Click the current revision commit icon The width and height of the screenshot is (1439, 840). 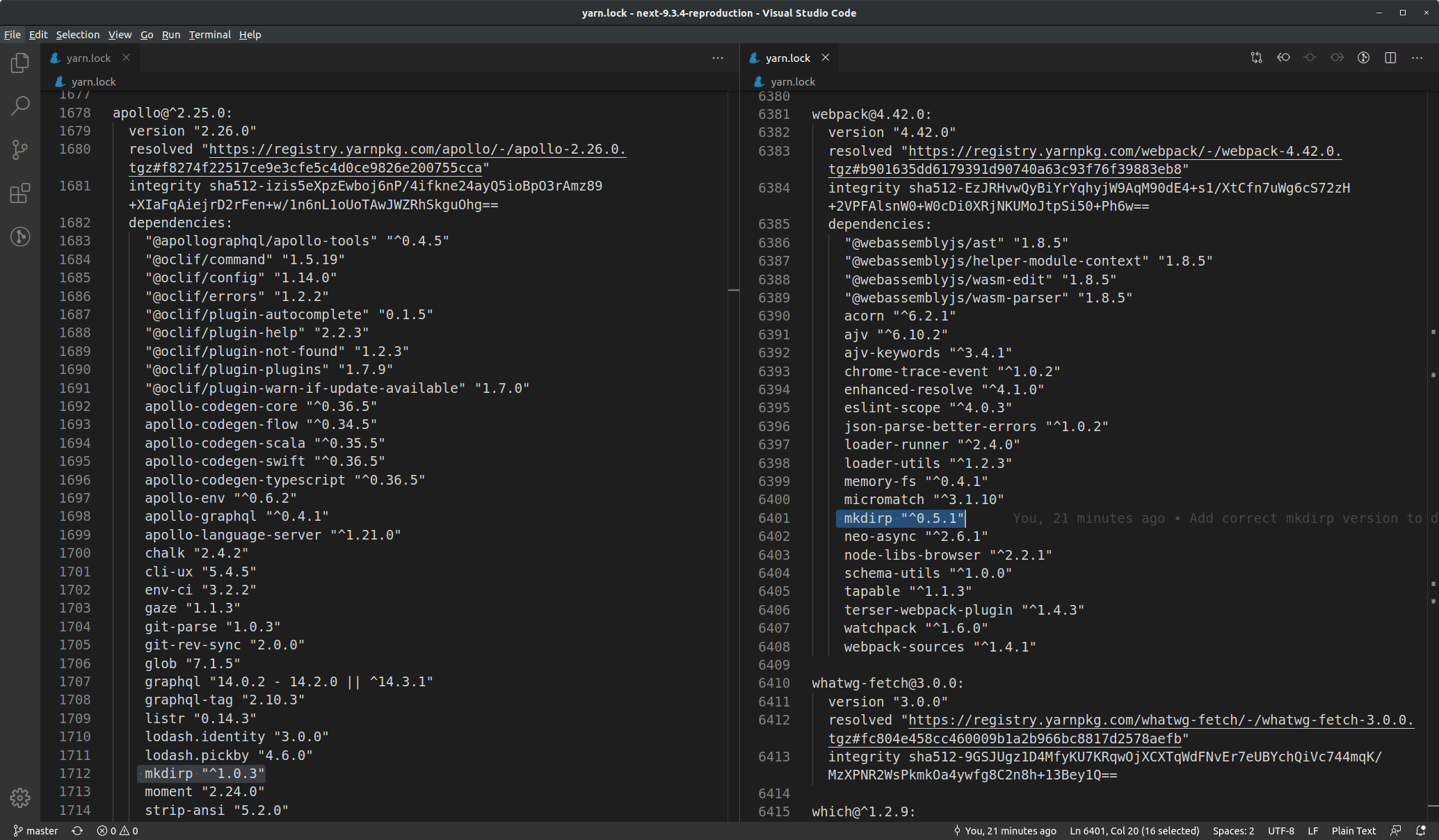[1310, 58]
